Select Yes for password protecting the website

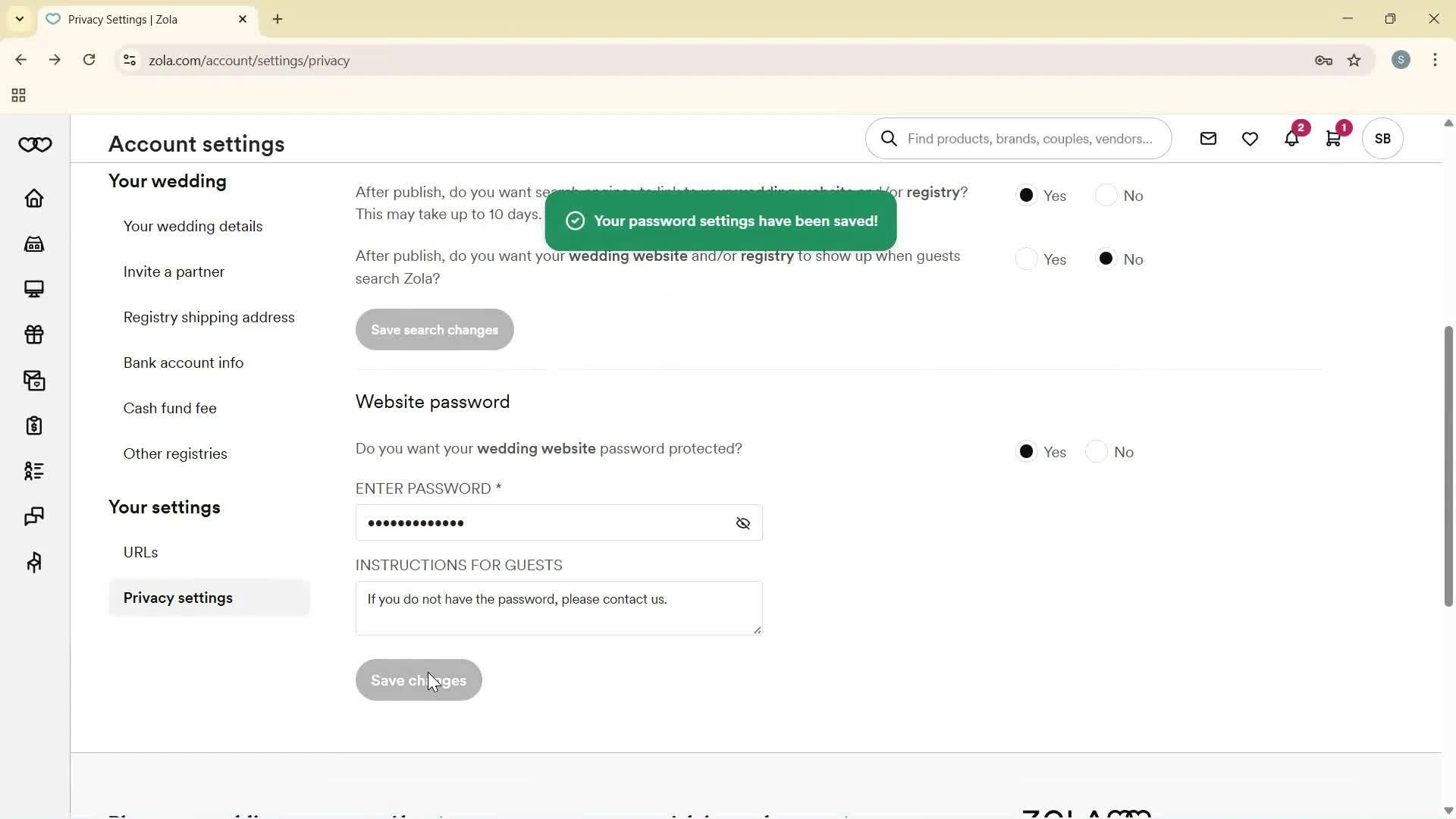click(1027, 451)
